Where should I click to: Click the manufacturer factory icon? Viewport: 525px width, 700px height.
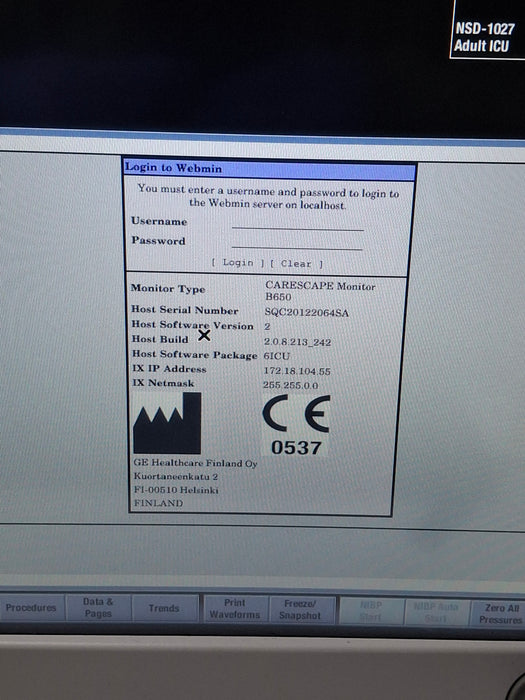[x=167, y=423]
